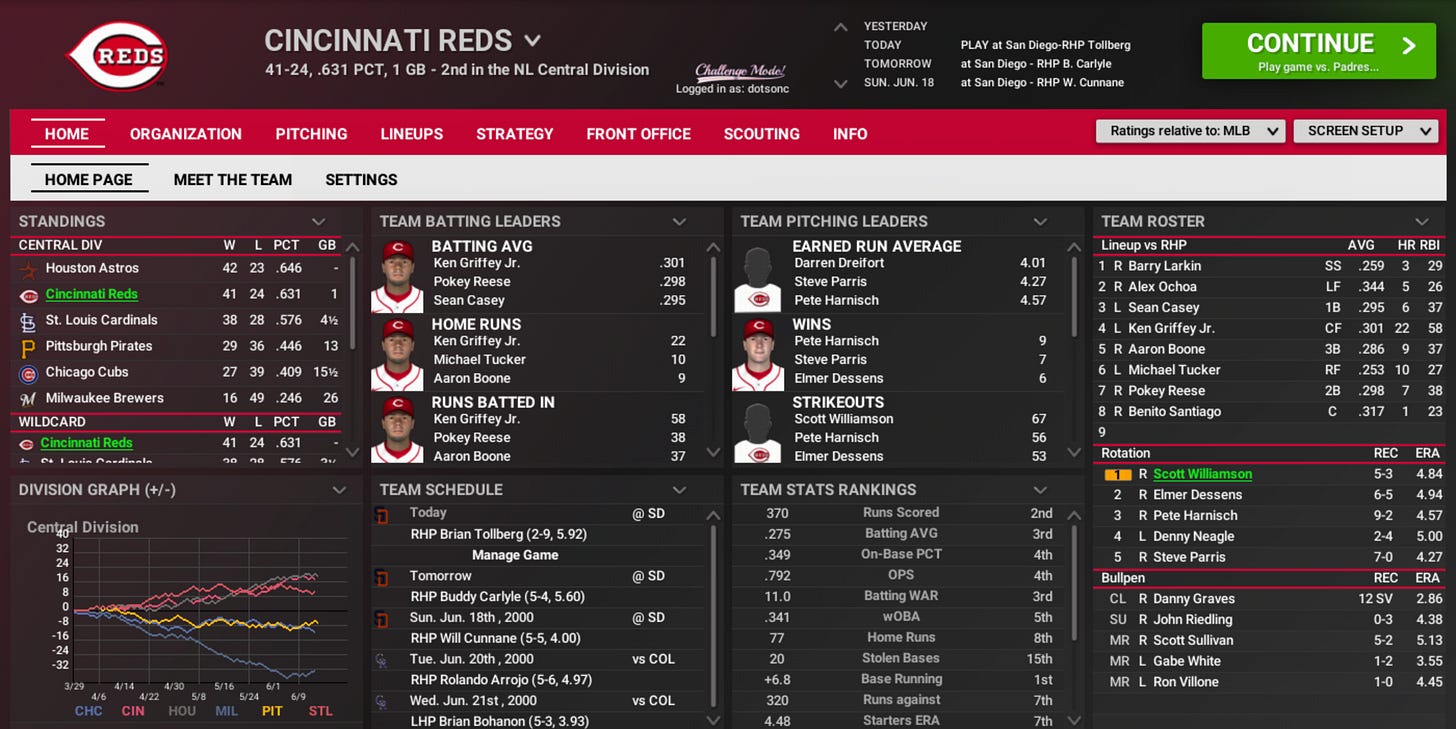Image resolution: width=1456 pixels, height=729 pixels.
Task: Open the SCREEN SETUP dropdown
Action: pos(1367,131)
